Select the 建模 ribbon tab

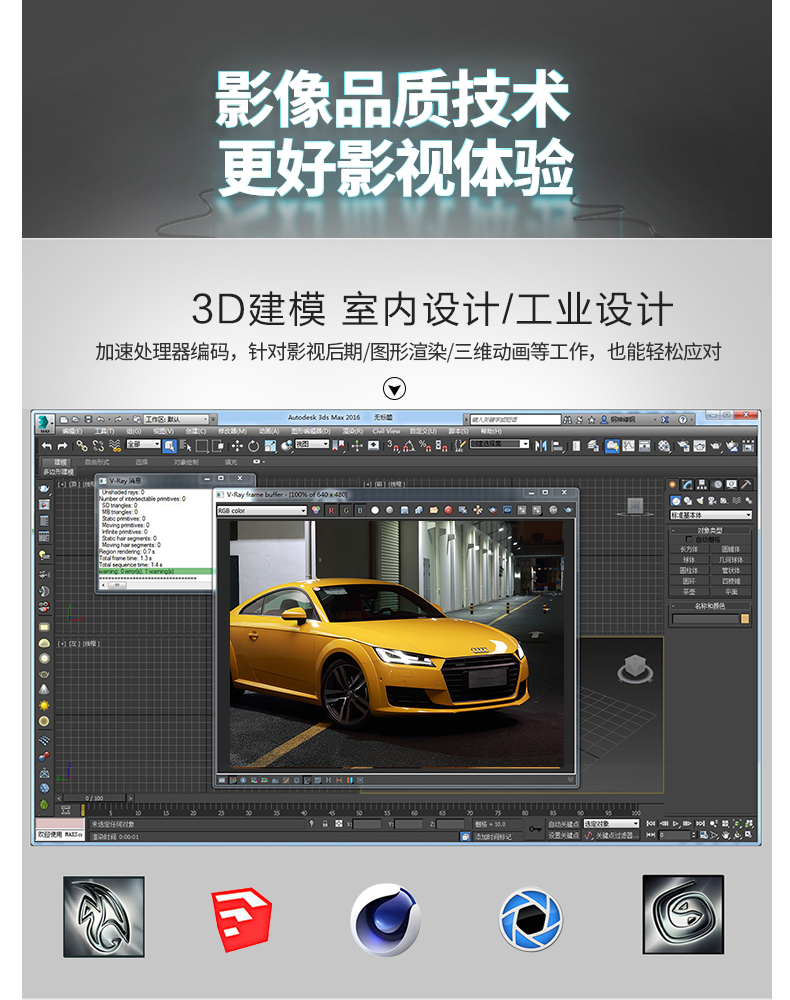60,462
